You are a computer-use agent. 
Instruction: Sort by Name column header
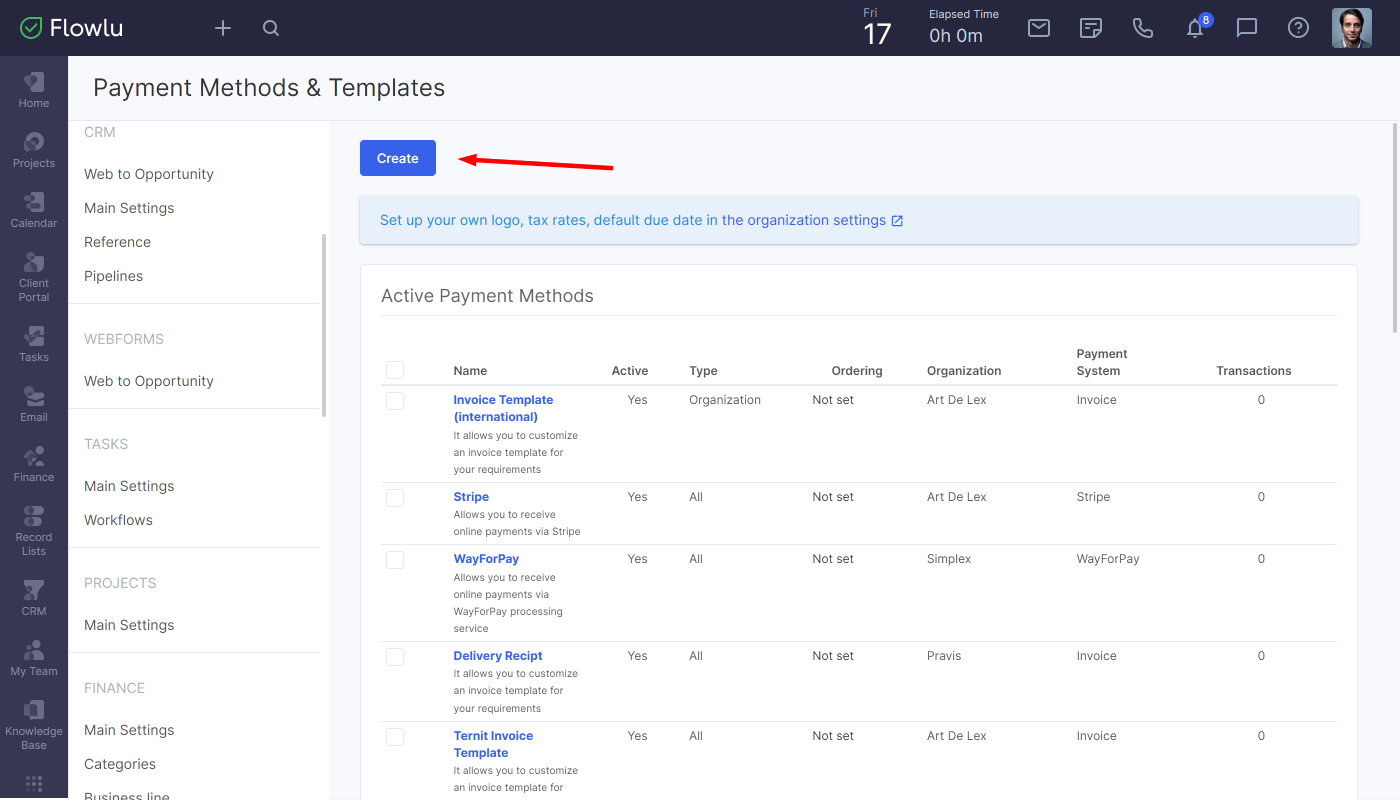click(x=470, y=371)
